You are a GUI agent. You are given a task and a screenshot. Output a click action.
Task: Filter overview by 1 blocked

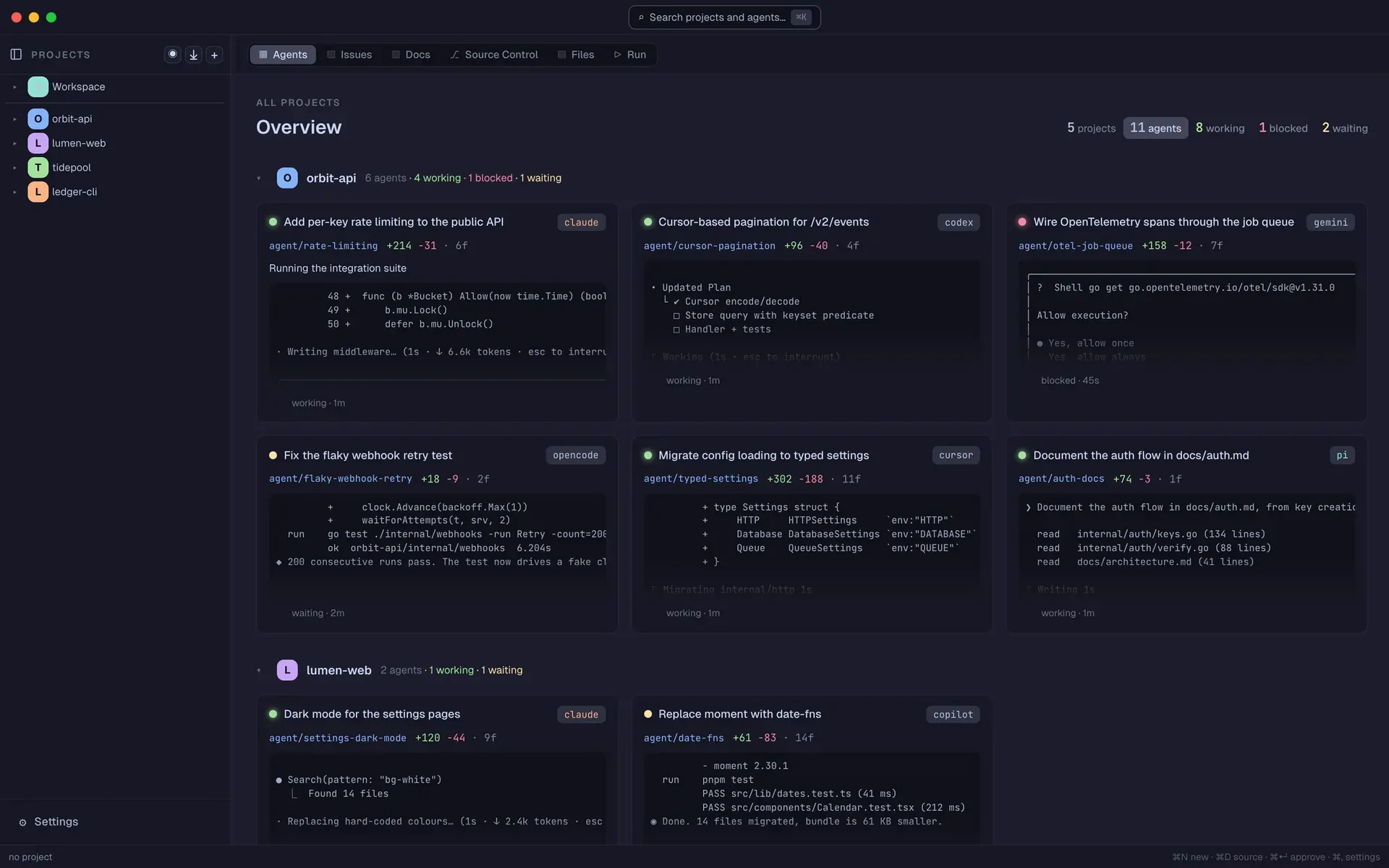[x=1283, y=128]
